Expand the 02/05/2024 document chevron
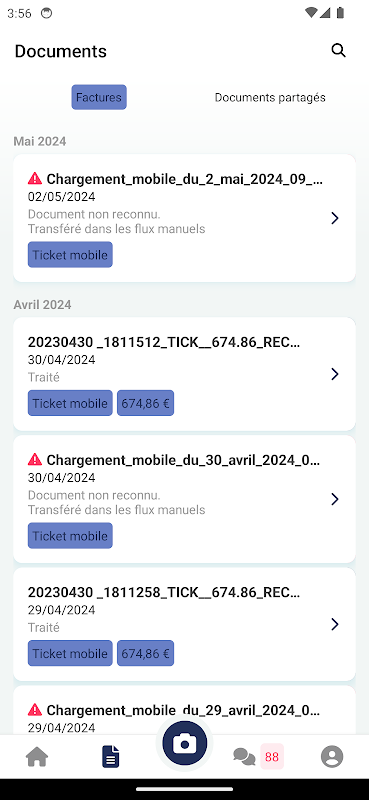The width and height of the screenshot is (369, 800). [335, 218]
